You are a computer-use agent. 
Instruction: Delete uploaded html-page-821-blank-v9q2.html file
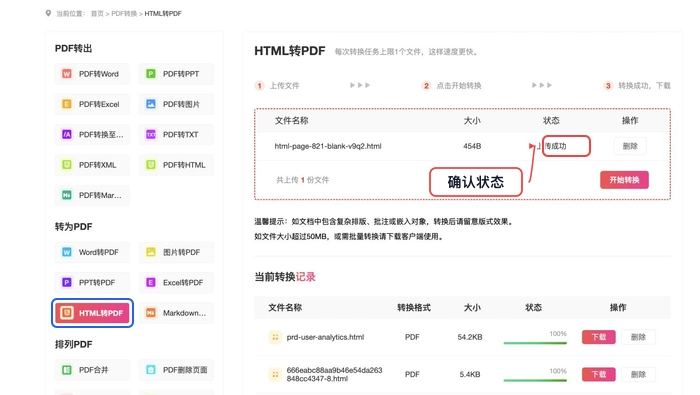click(x=630, y=146)
